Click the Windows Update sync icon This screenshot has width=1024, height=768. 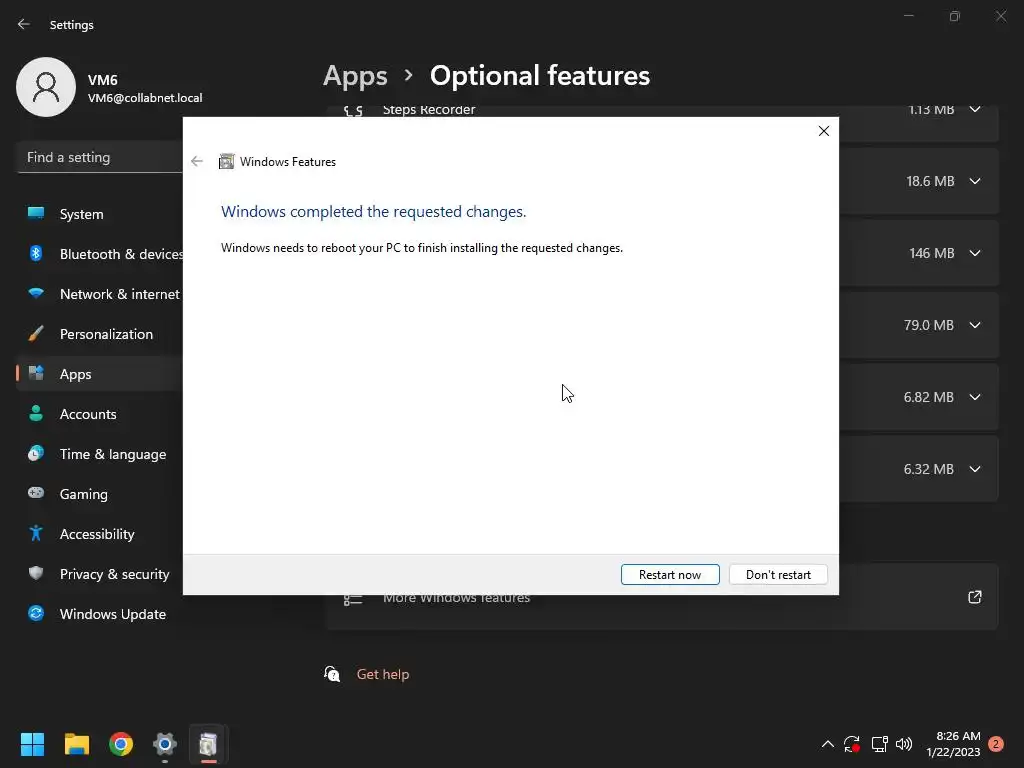pos(36,613)
